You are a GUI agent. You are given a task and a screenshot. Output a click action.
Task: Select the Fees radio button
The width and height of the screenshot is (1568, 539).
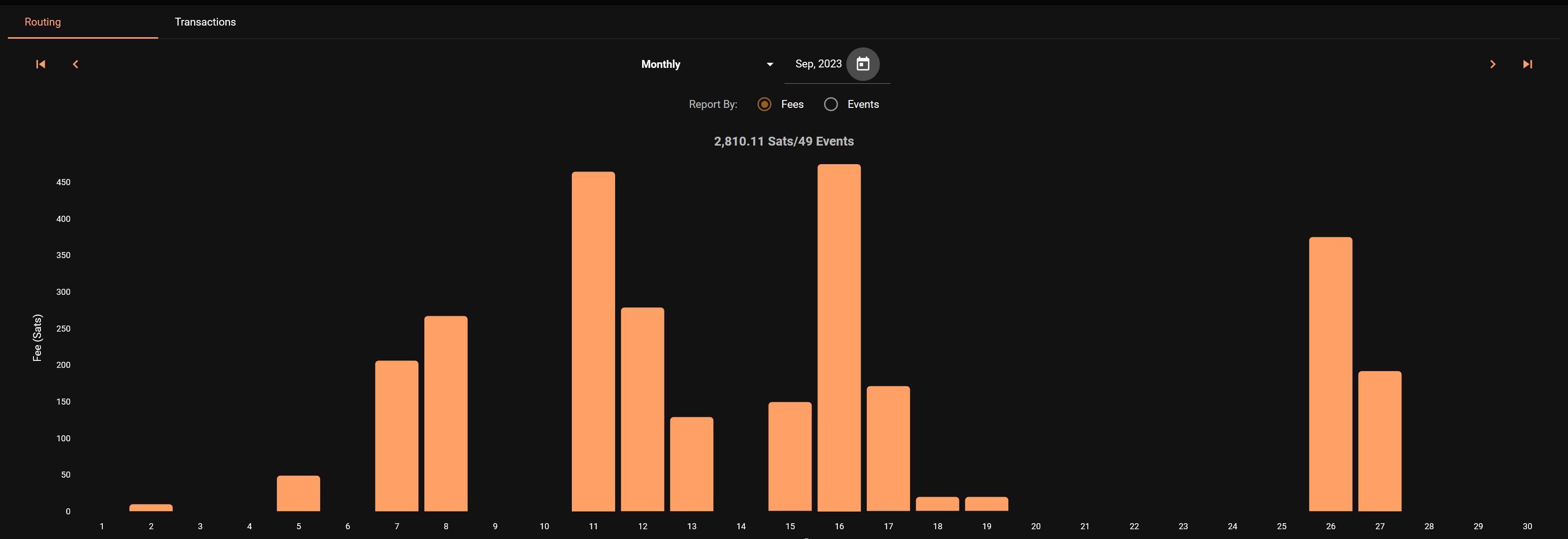(764, 104)
